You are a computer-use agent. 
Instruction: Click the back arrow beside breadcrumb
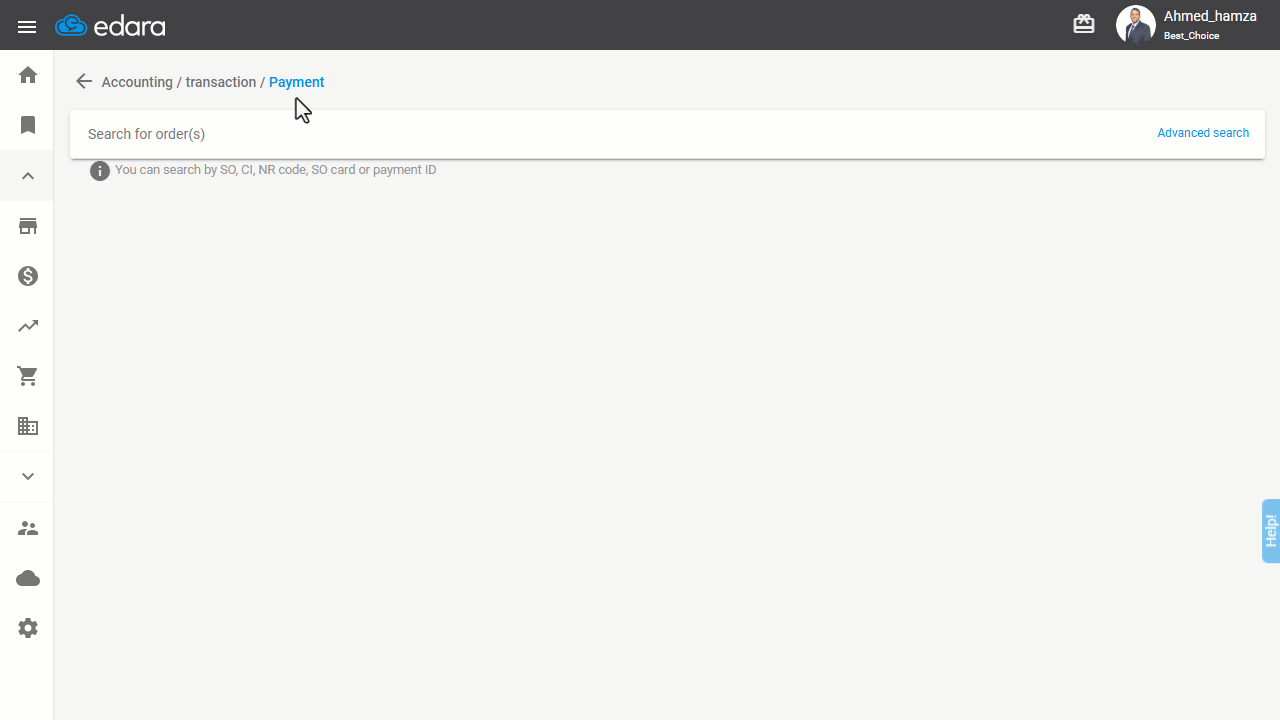point(84,82)
